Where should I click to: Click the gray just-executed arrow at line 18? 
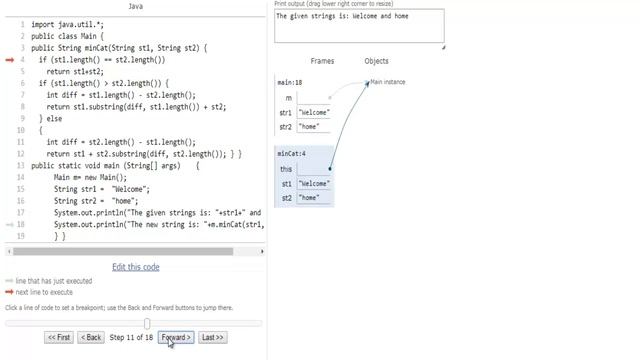10,224
